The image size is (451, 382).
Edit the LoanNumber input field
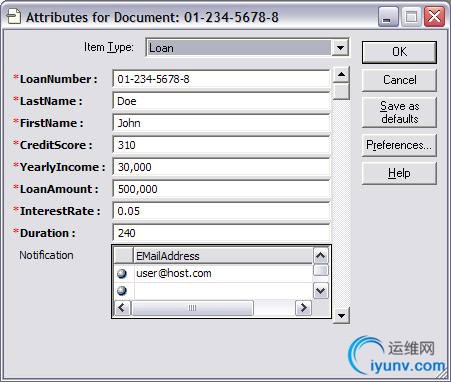(221, 79)
